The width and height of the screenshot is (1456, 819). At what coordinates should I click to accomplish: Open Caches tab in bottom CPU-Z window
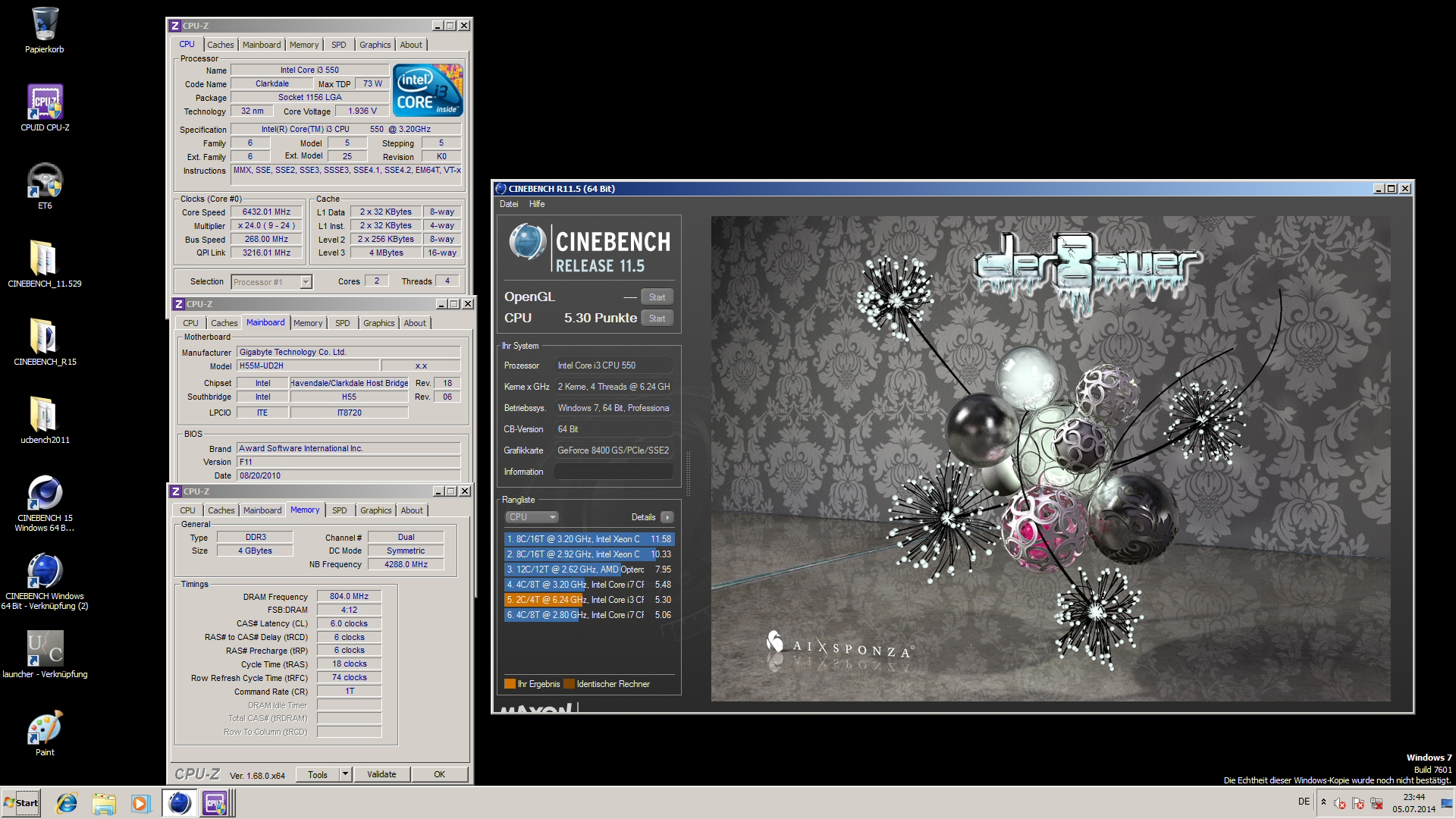click(x=221, y=510)
